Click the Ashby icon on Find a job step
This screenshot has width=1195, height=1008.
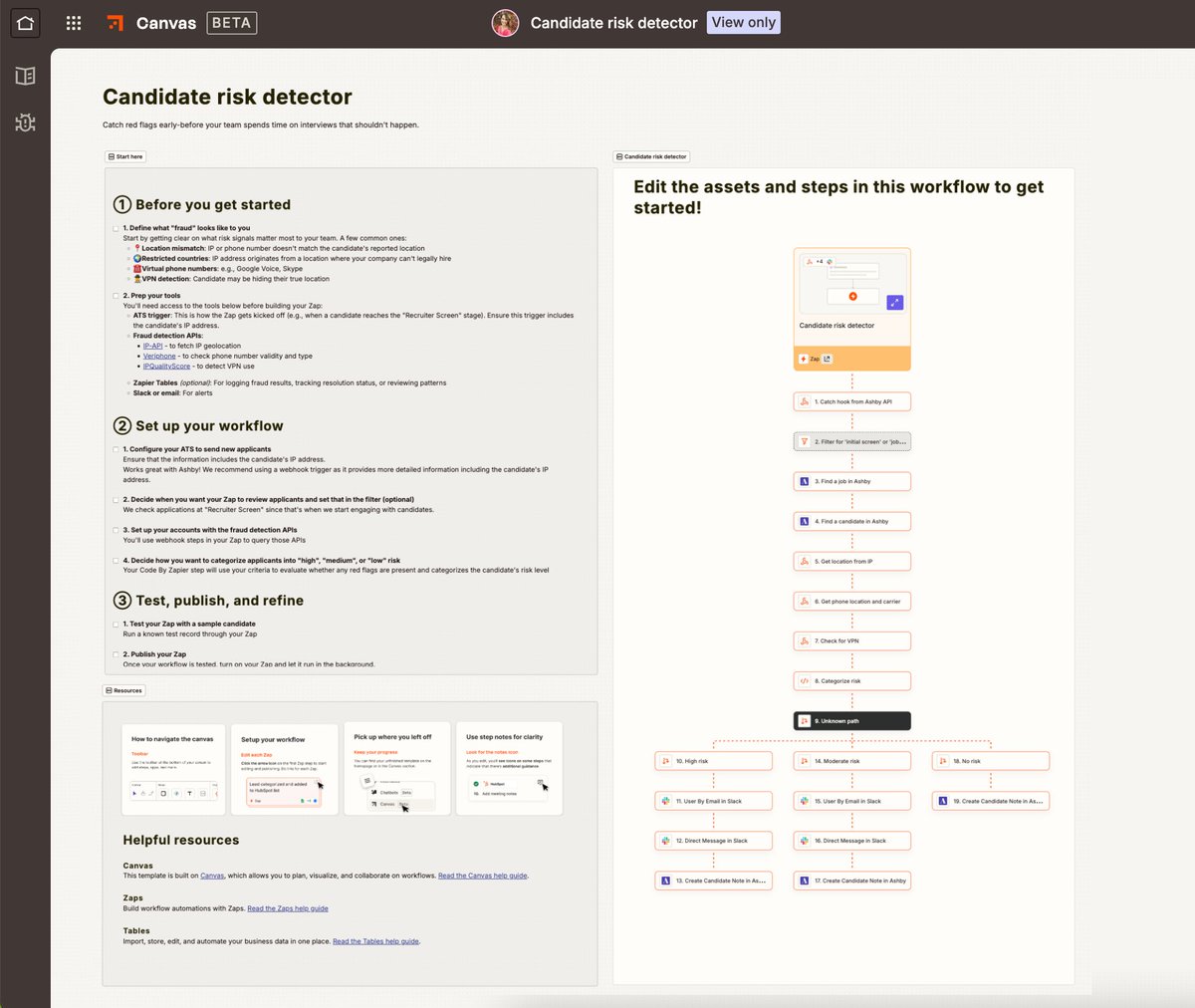[805, 481]
